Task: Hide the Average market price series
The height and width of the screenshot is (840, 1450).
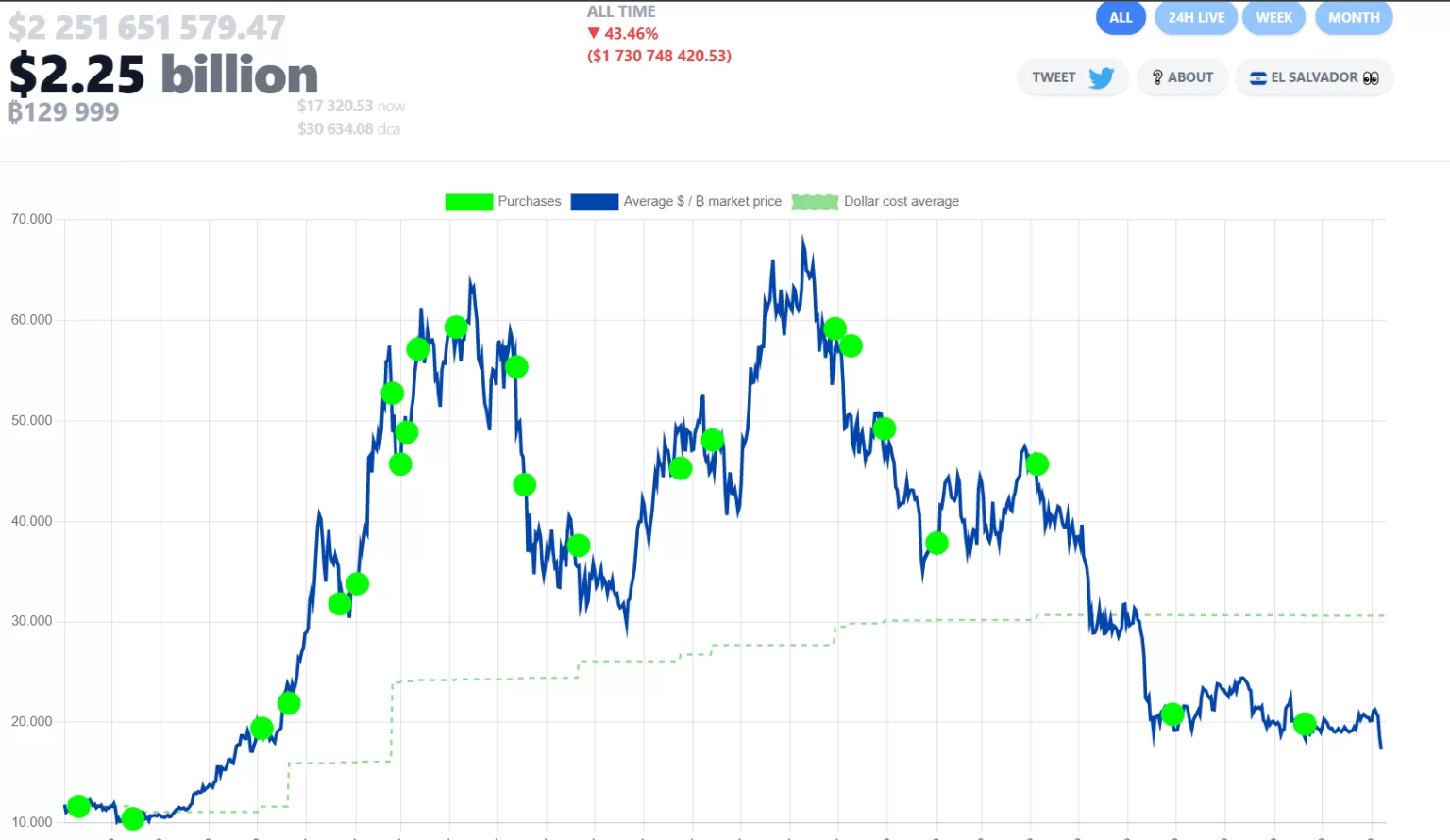Action: point(702,201)
